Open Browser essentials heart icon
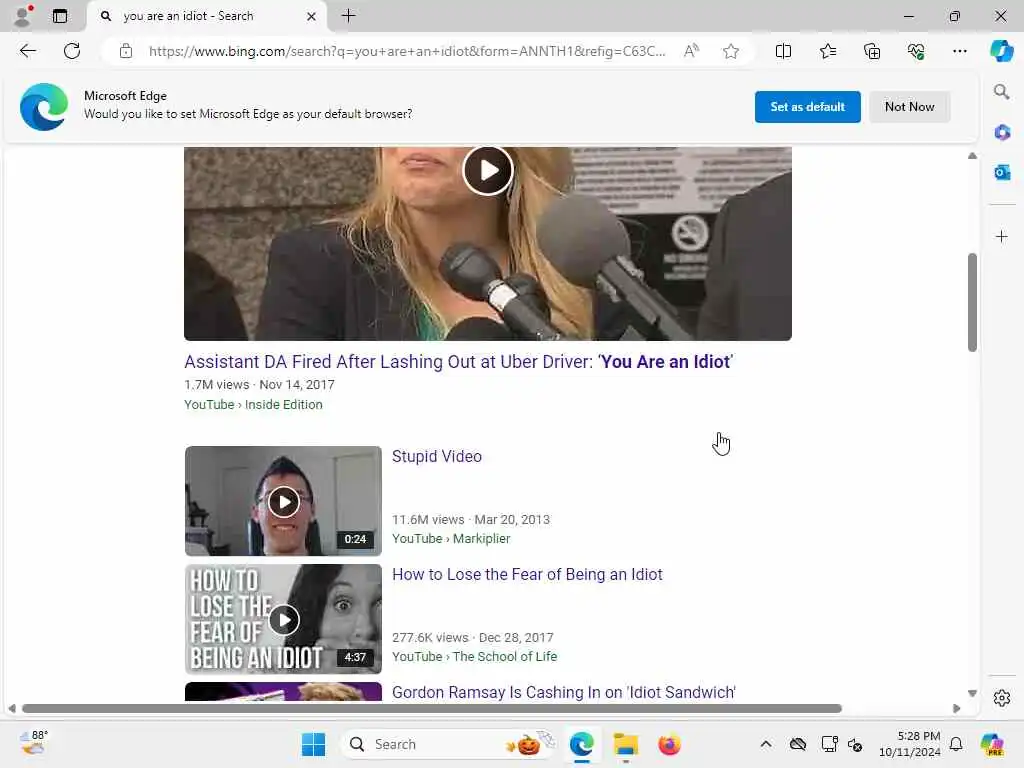Image resolution: width=1024 pixels, height=768 pixels. tap(916, 51)
